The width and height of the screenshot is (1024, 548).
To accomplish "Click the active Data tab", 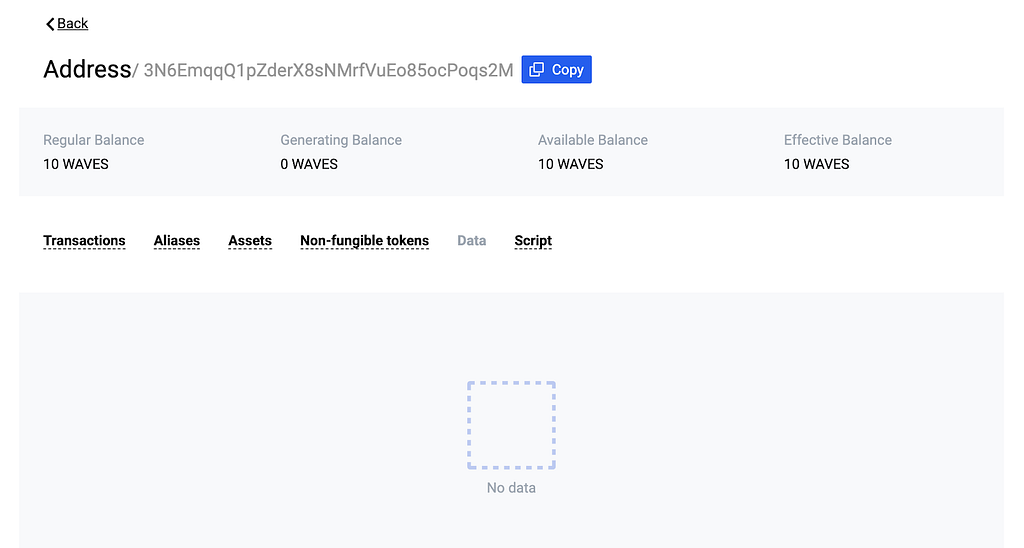I will pyautogui.click(x=472, y=241).
